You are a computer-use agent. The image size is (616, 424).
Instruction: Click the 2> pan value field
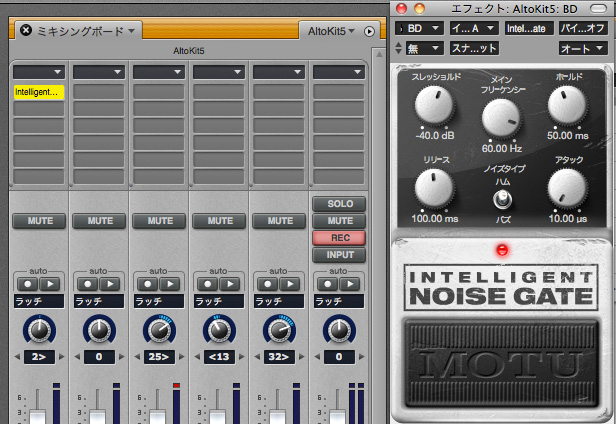[x=39, y=357]
